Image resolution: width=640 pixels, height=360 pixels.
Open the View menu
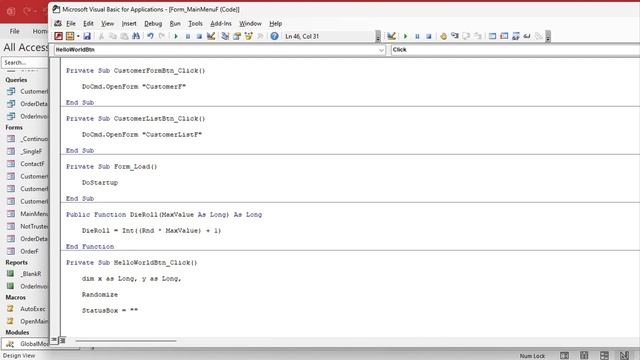pyautogui.click(x=107, y=24)
